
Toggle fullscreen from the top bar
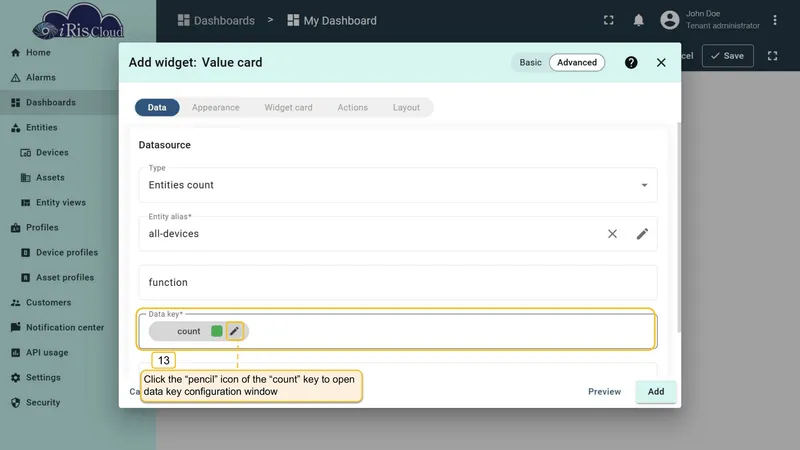click(609, 20)
